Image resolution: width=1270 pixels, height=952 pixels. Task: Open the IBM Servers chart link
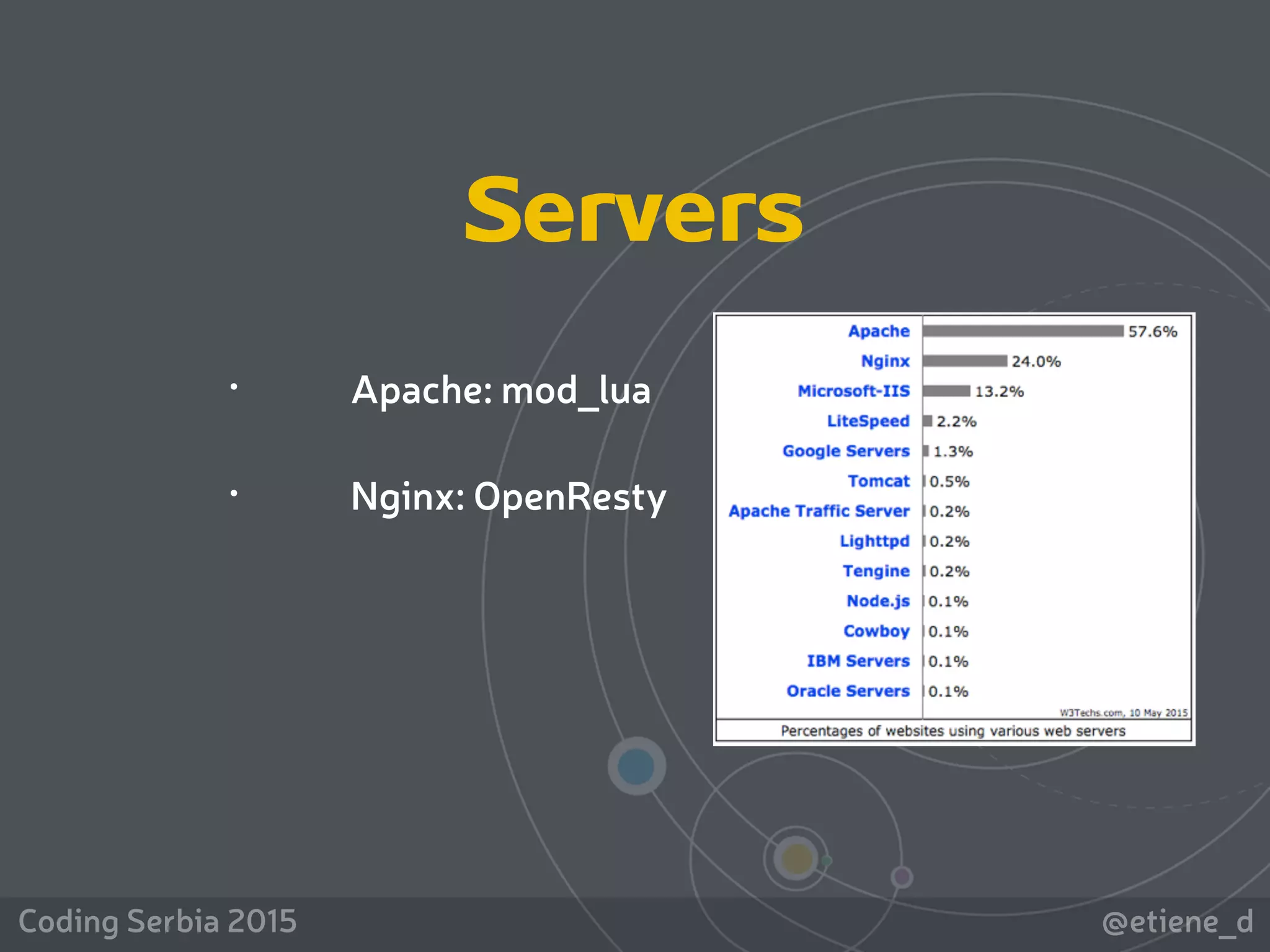coord(858,661)
